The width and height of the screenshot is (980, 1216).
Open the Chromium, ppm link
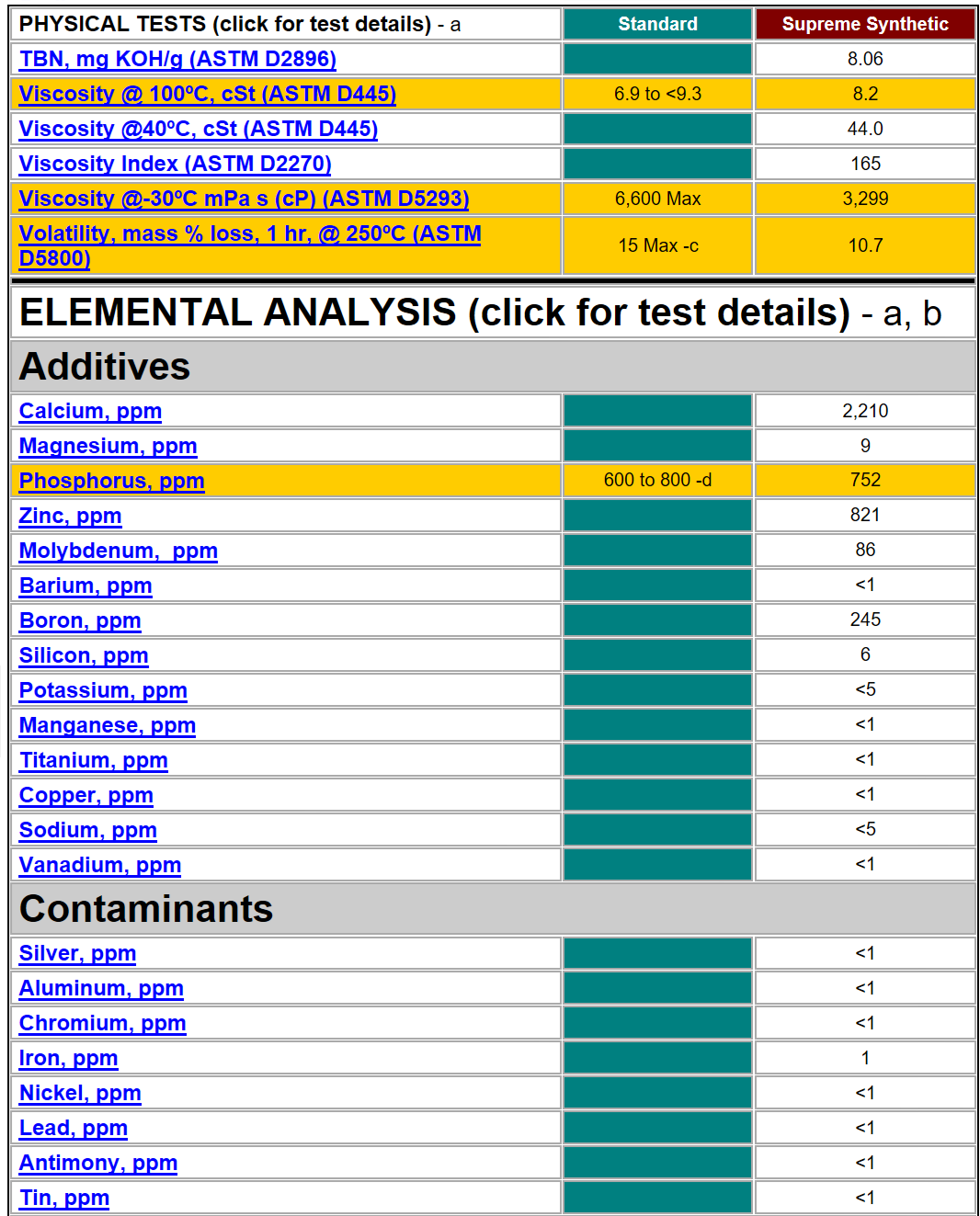(x=103, y=1023)
